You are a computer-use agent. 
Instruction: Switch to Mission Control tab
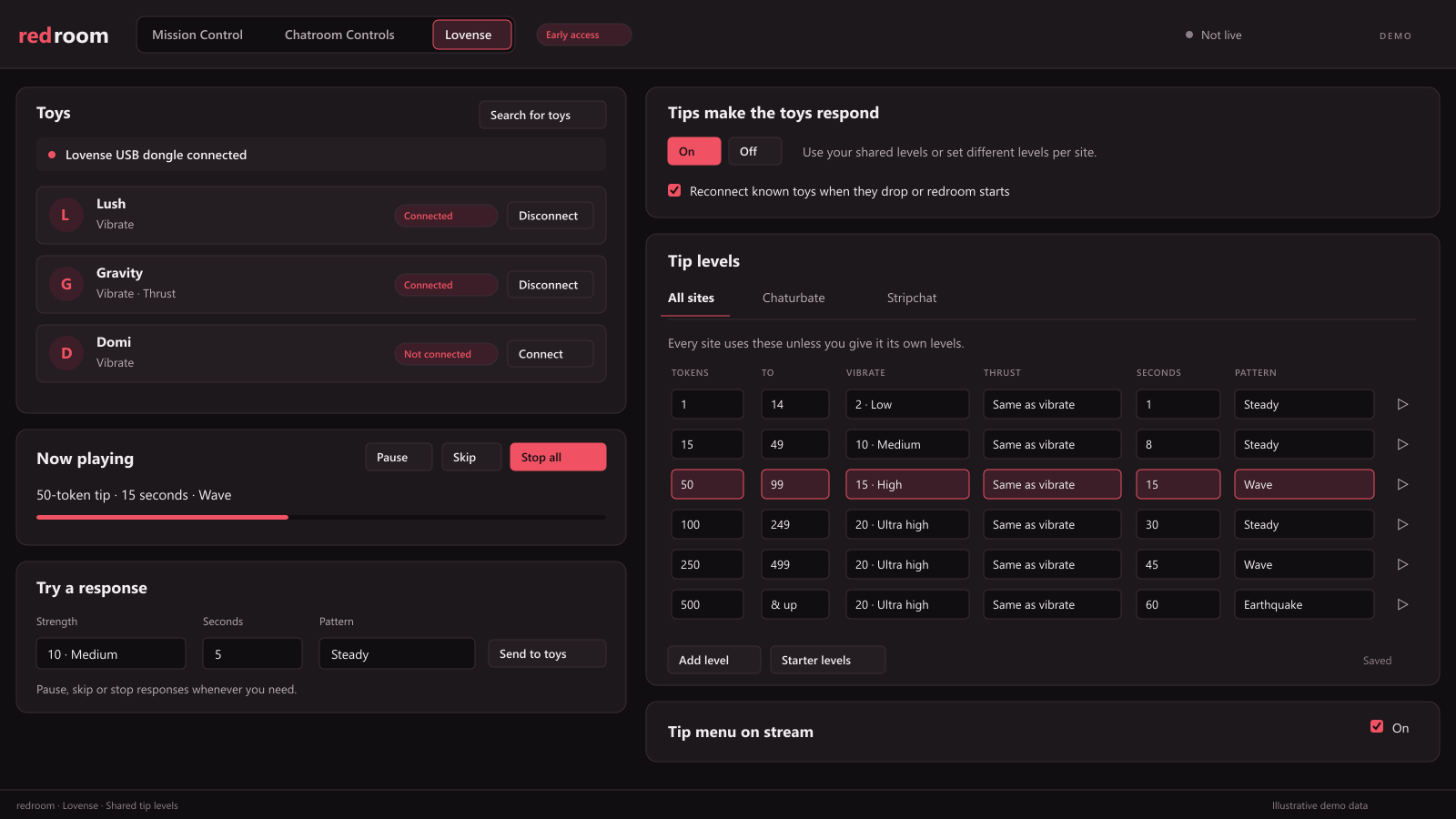(x=197, y=35)
